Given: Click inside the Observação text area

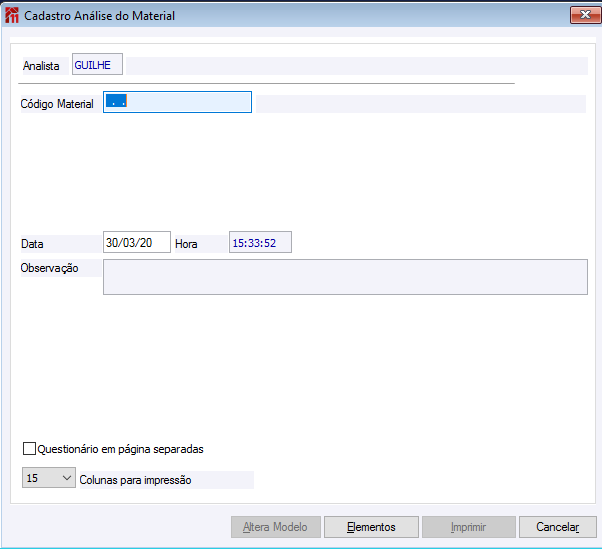Looking at the screenshot, I should tap(345, 277).
